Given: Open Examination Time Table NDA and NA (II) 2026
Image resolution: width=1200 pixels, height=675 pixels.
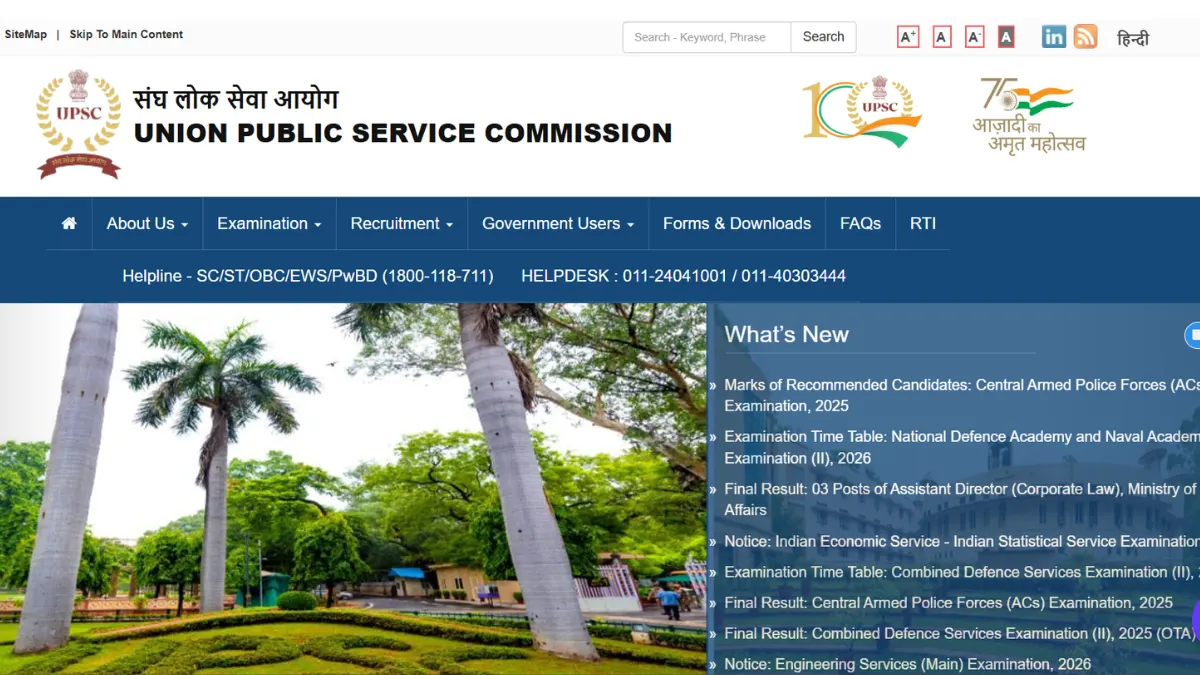Looking at the screenshot, I should click(x=961, y=447).
